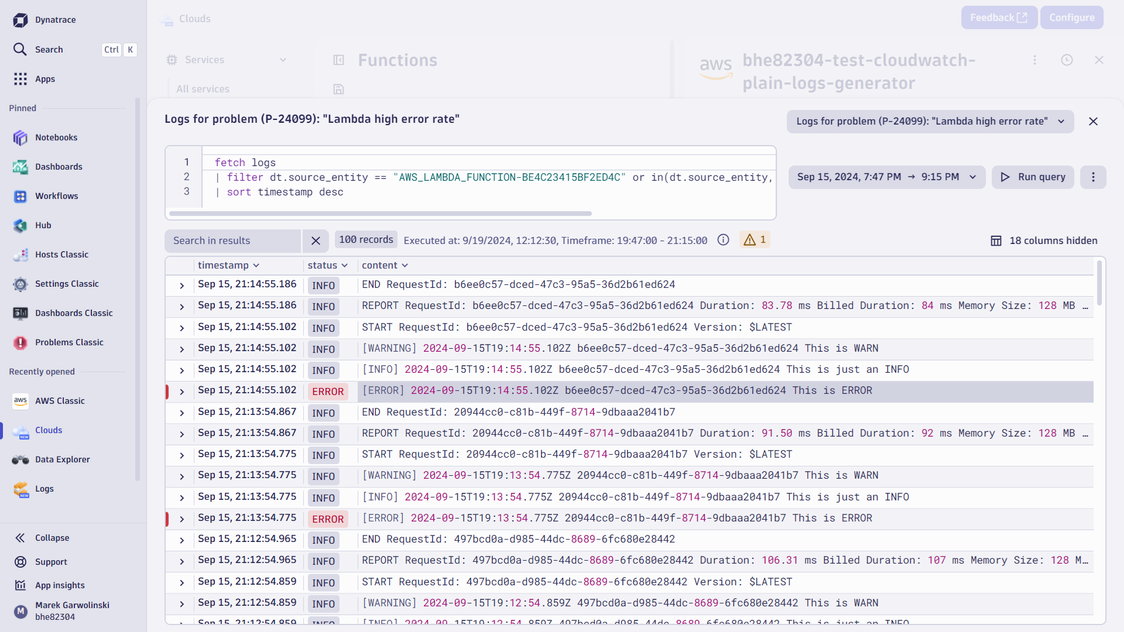Open the Apps menu in sidebar

[x=44, y=79]
